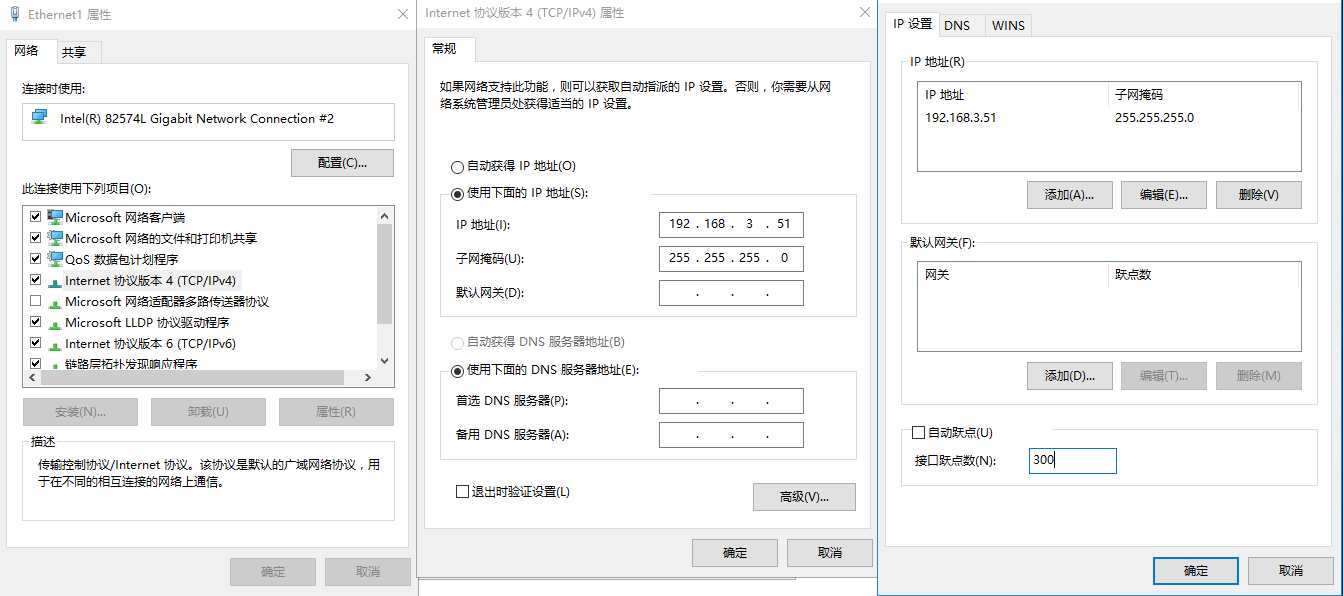
Task: Click 添加(A)... to add an IP address
Action: click(x=1069, y=195)
